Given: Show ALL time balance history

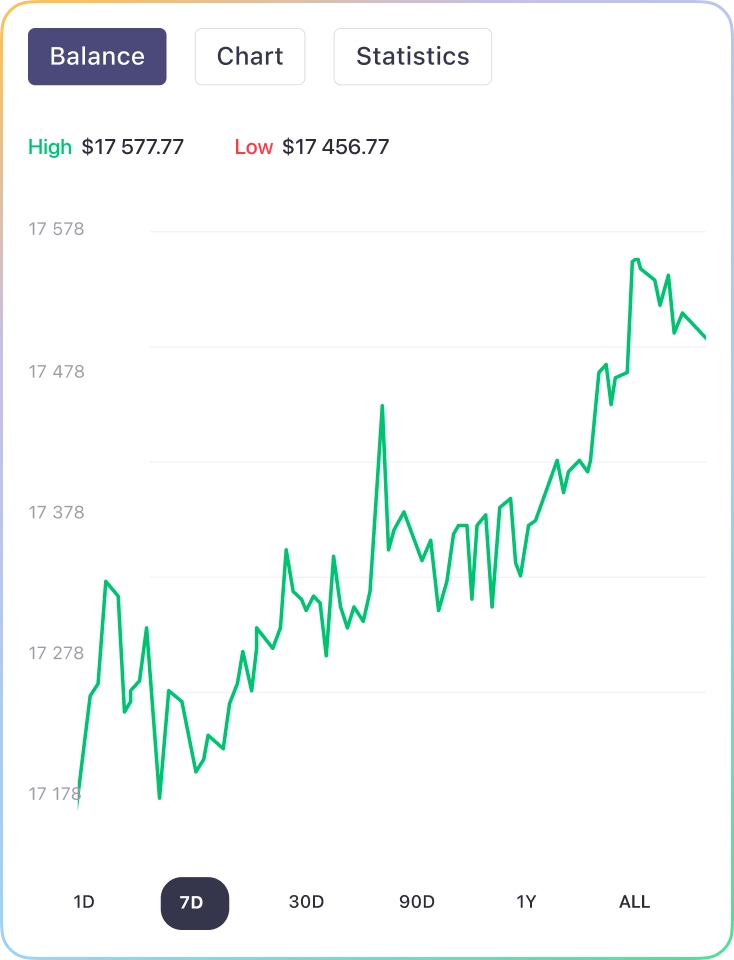Looking at the screenshot, I should pyautogui.click(x=635, y=902).
